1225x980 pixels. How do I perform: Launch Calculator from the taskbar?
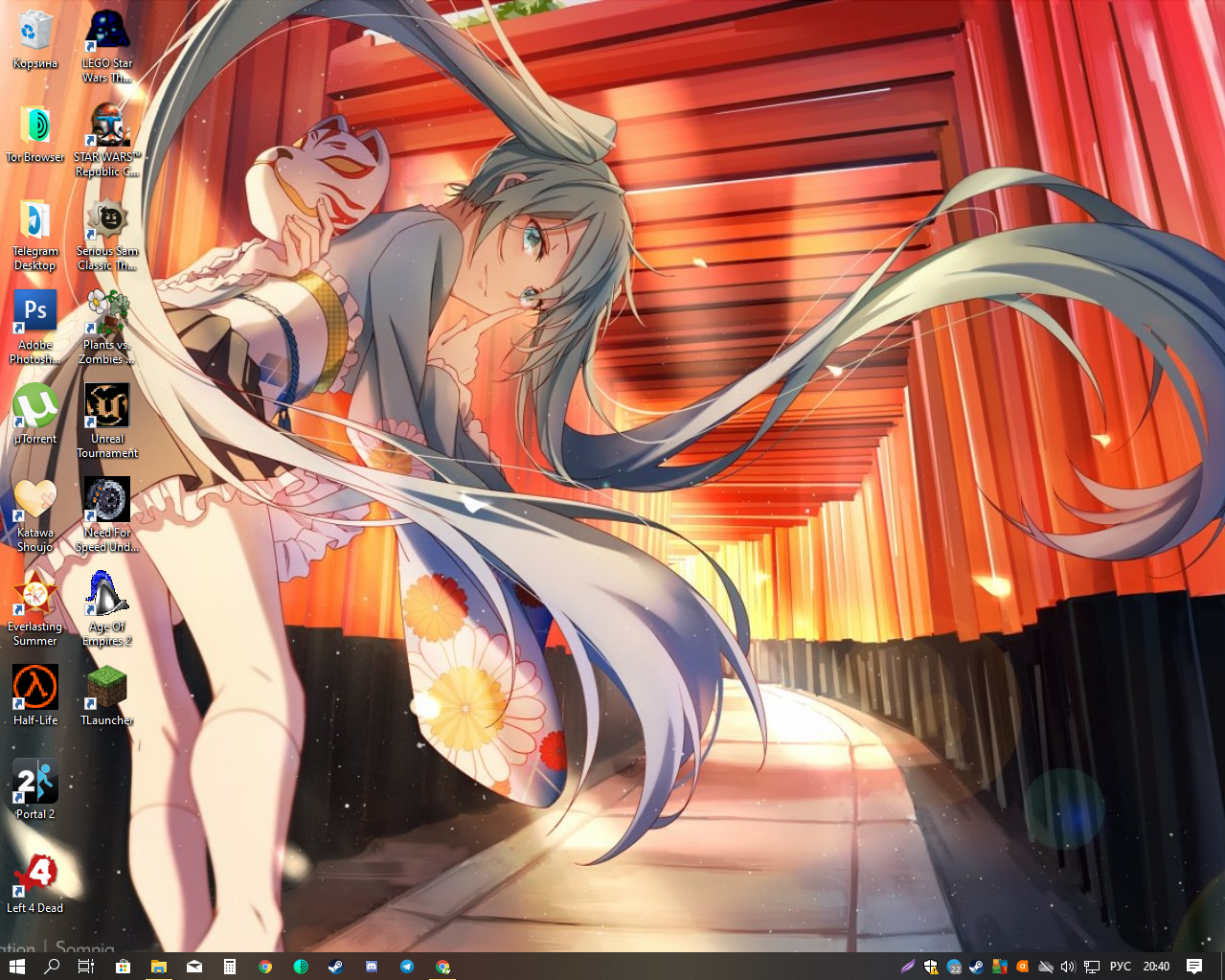click(230, 967)
